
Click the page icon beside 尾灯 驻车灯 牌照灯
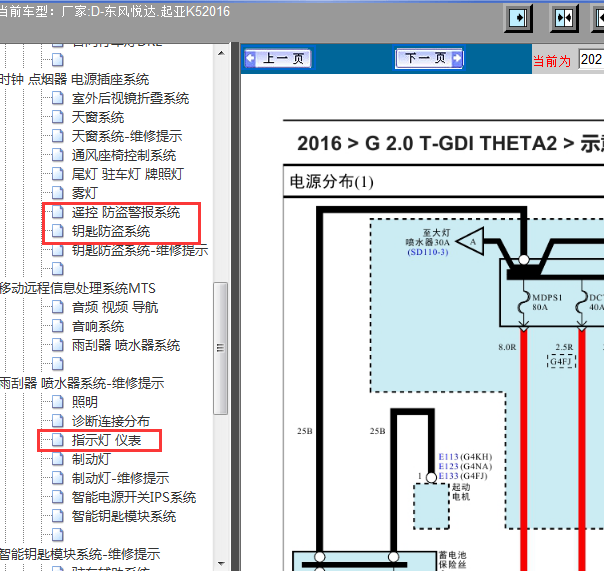(58, 174)
